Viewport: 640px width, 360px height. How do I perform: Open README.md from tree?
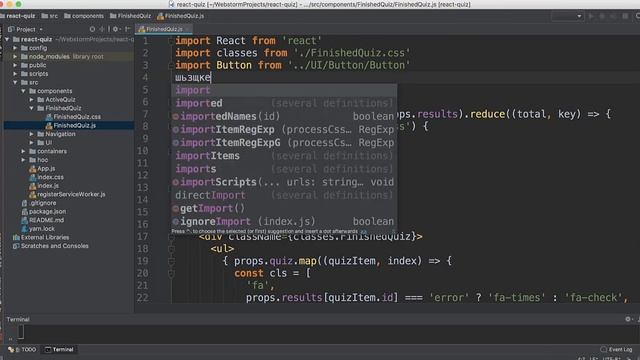[42, 220]
